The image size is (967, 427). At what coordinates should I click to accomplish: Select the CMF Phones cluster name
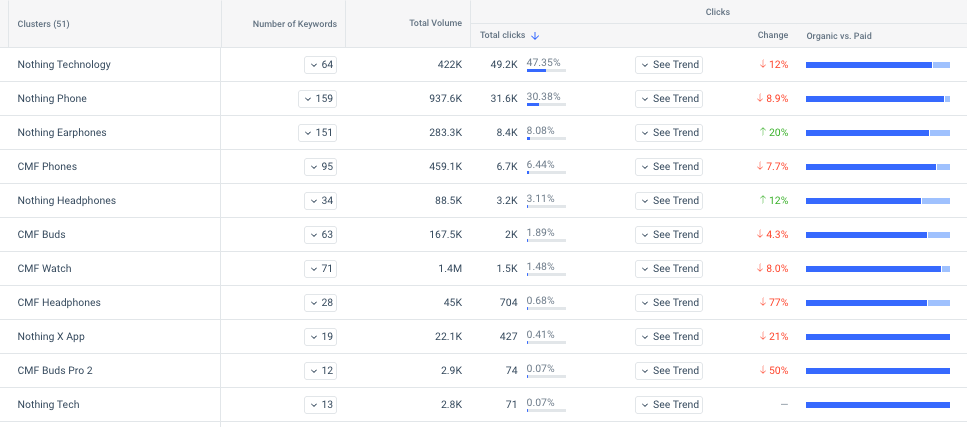47,167
